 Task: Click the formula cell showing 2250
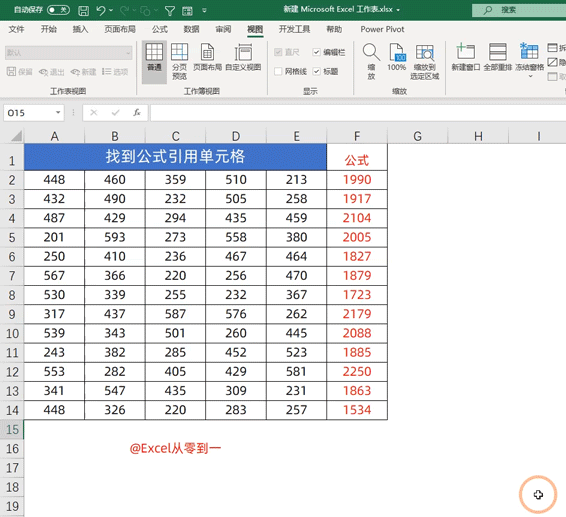pyautogui.click(x=357, y=372)
